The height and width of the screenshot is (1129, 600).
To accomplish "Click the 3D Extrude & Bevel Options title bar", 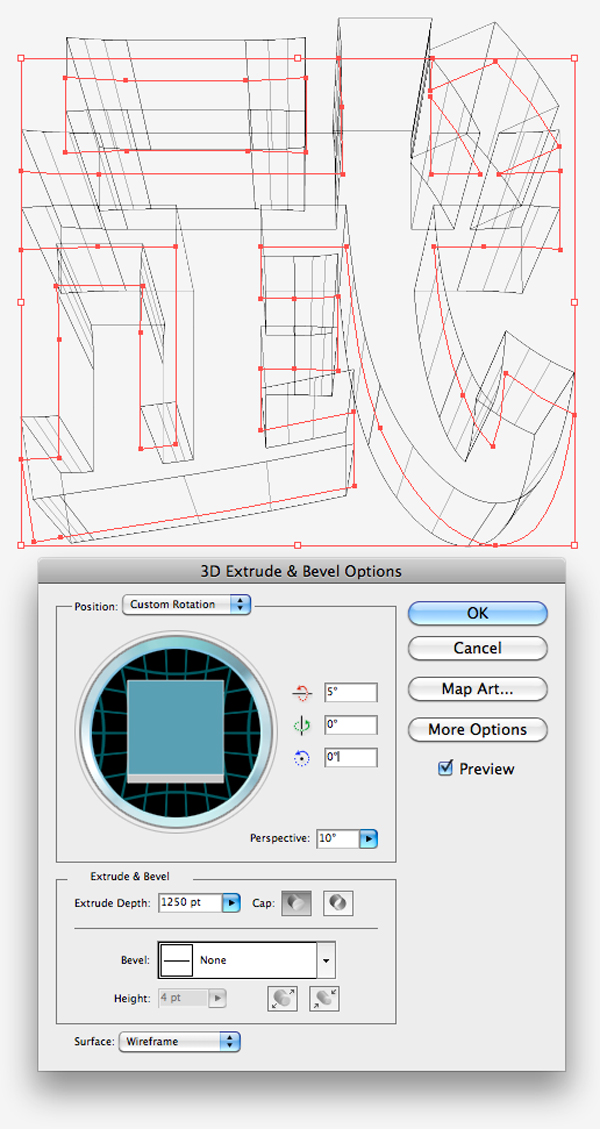I will pyautogui.click(x=301, y=571).
